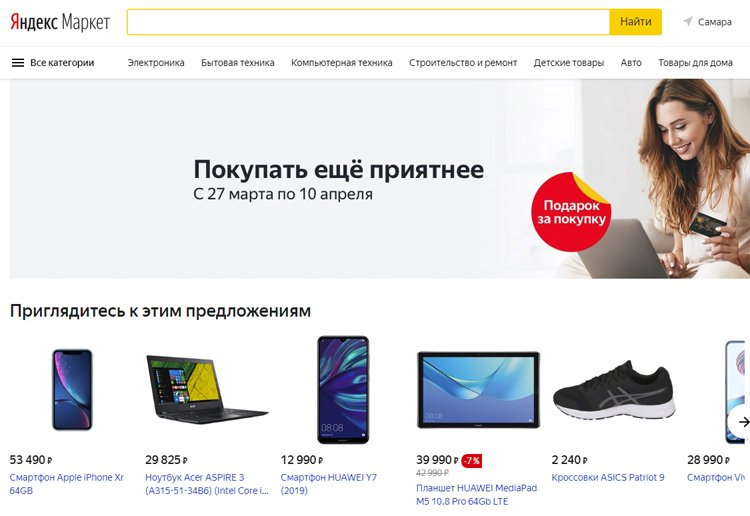
Task: Open the HUAWEI Y7 phone image
Action: pyautogui.click(x=343, y=390)
